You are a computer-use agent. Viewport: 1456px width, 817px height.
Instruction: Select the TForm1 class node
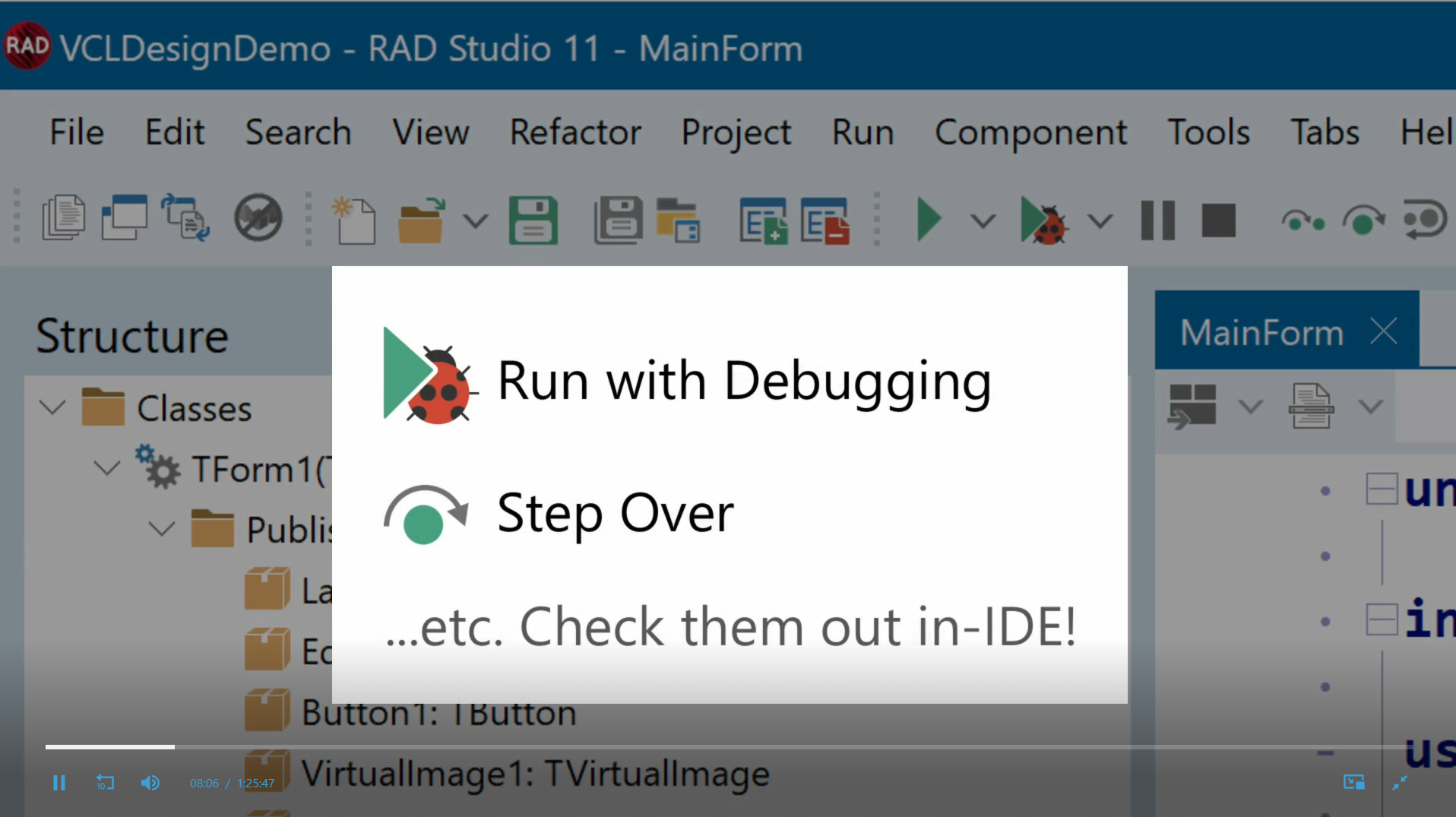(x=233, y=468)
